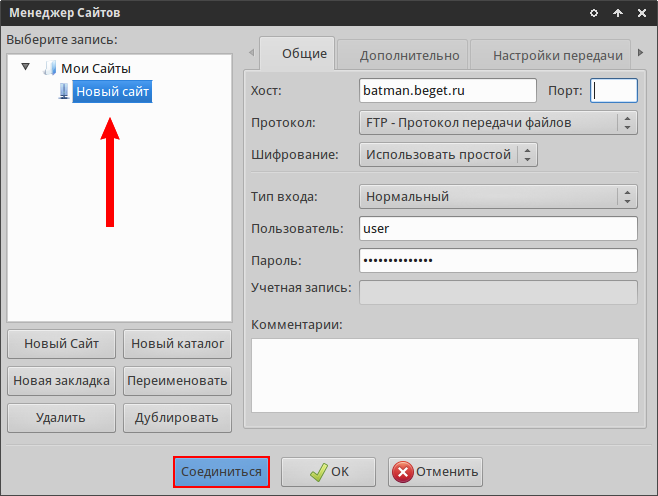
Task: Choose Переименовать for the selected site
Action: [x=177, y=381]
